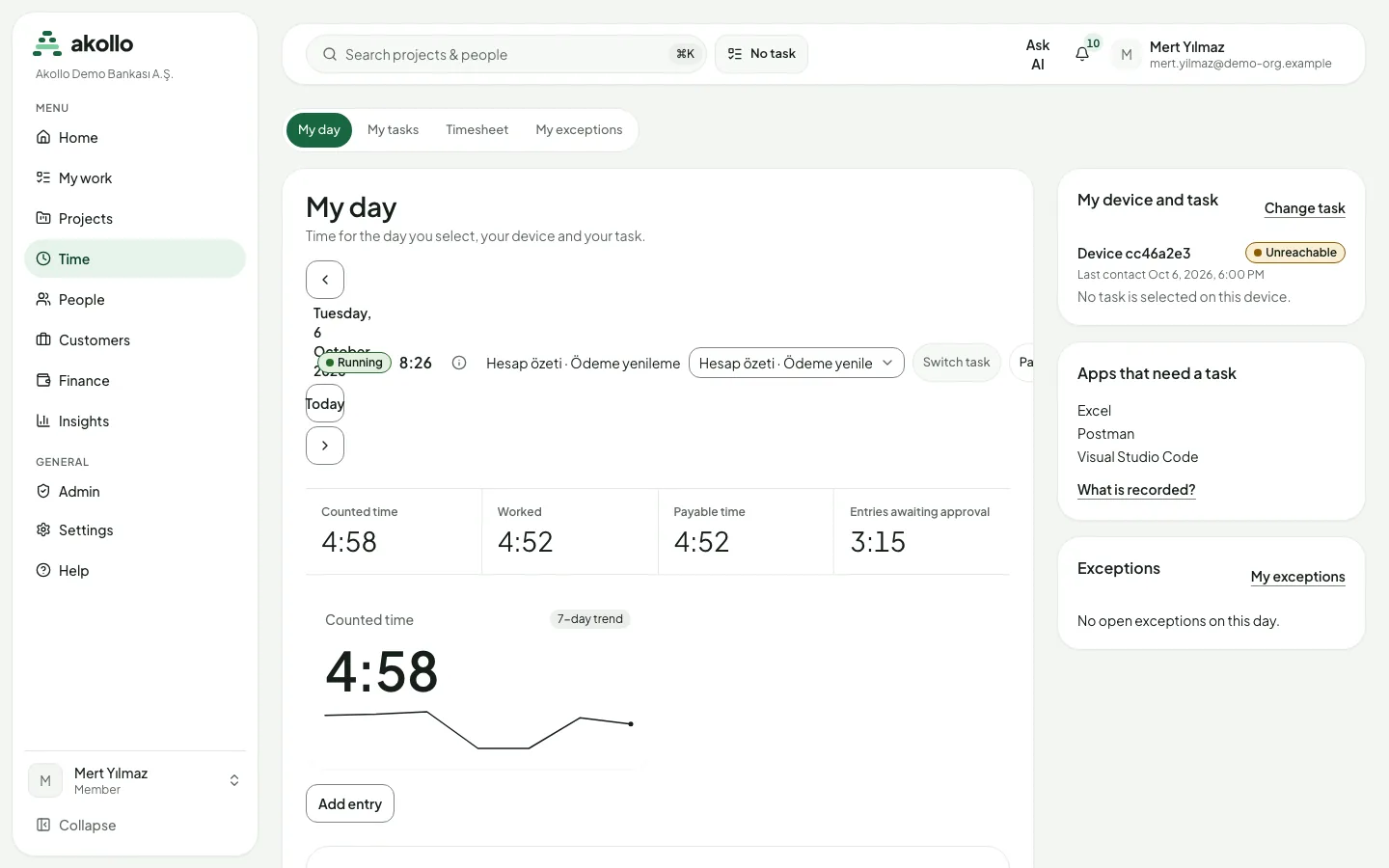Go to previous day with left chevron
The width and height of the screenshot is (1389, 868).
point(325,280)
